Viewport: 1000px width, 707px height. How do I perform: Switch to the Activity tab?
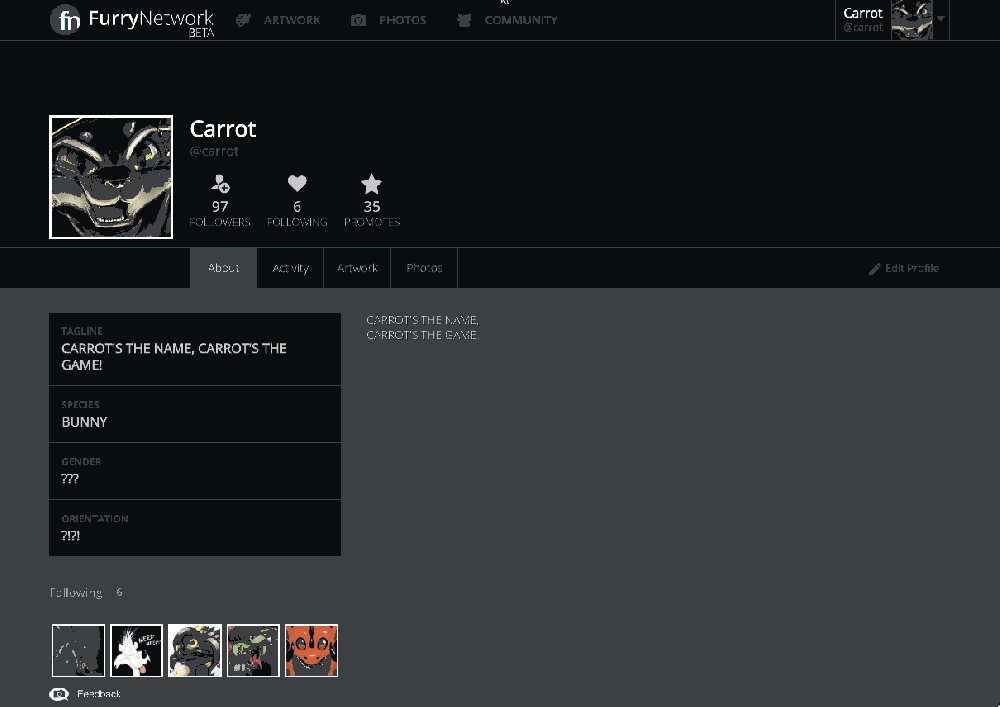(x=290, y=268)
